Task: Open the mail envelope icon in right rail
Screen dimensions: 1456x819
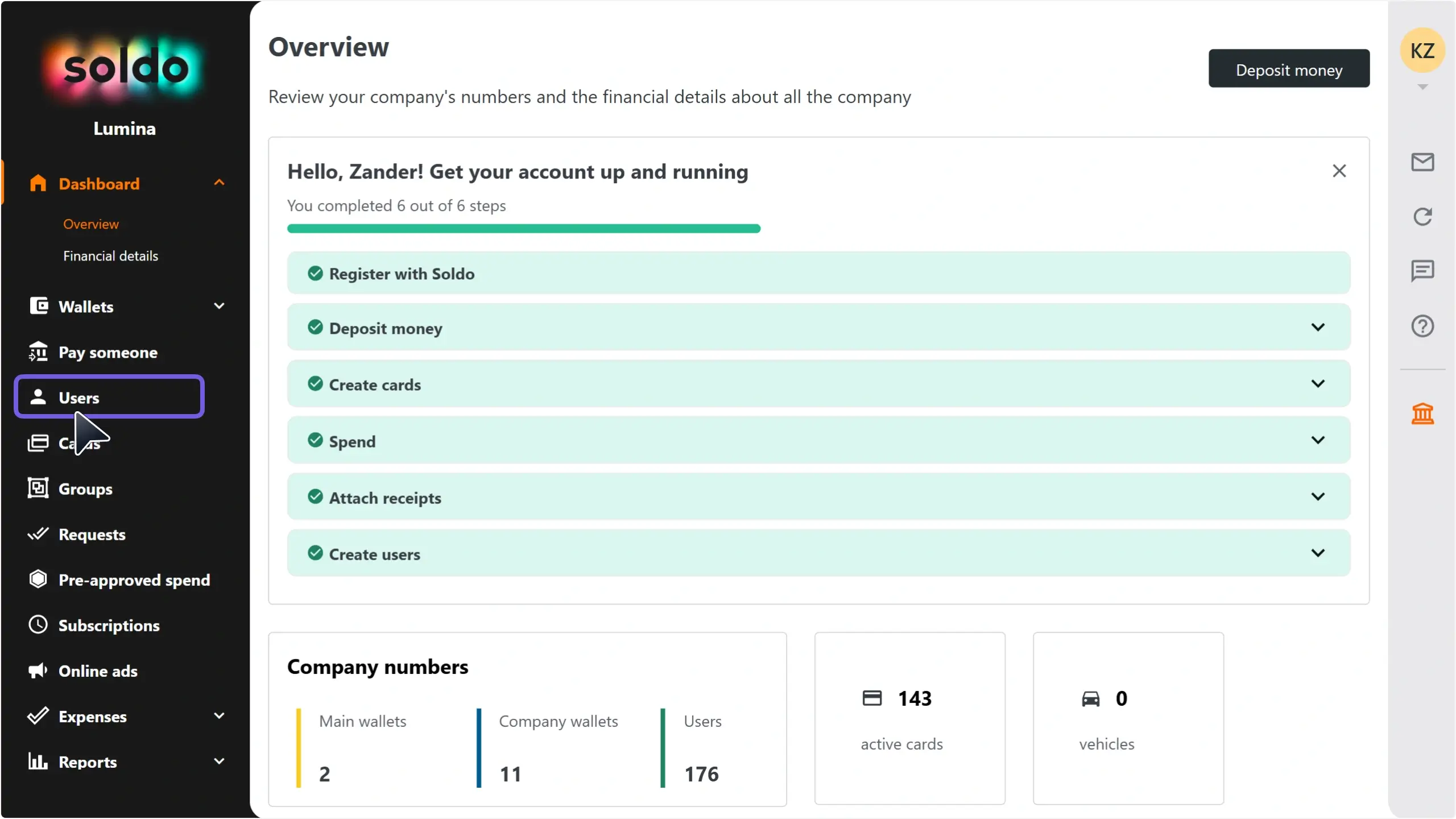Action: tap(1422, 162)
